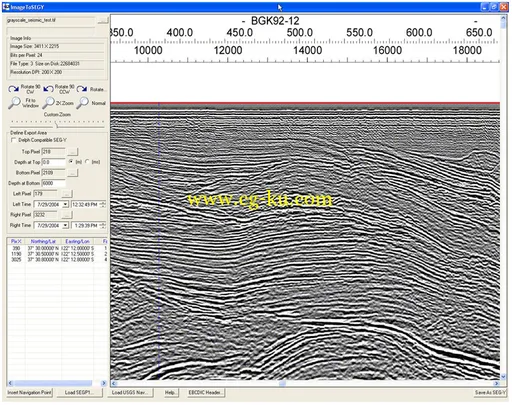This screenshot has height=405, width=512.
Task: Click the seismic view's scroll-left arrow
Action: pos(114,384)
